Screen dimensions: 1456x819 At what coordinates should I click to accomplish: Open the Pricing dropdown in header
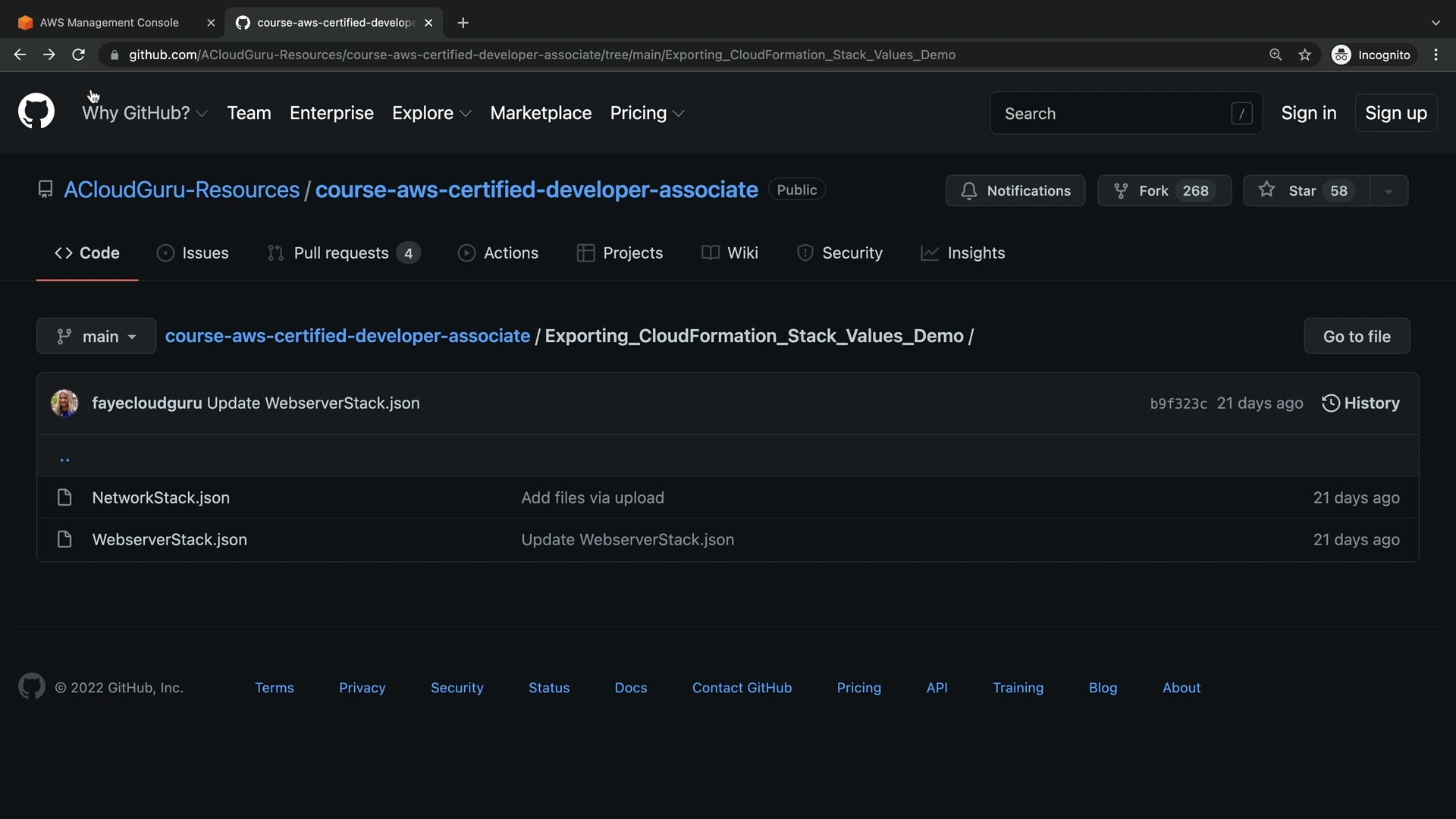click(x=647, y=113)
